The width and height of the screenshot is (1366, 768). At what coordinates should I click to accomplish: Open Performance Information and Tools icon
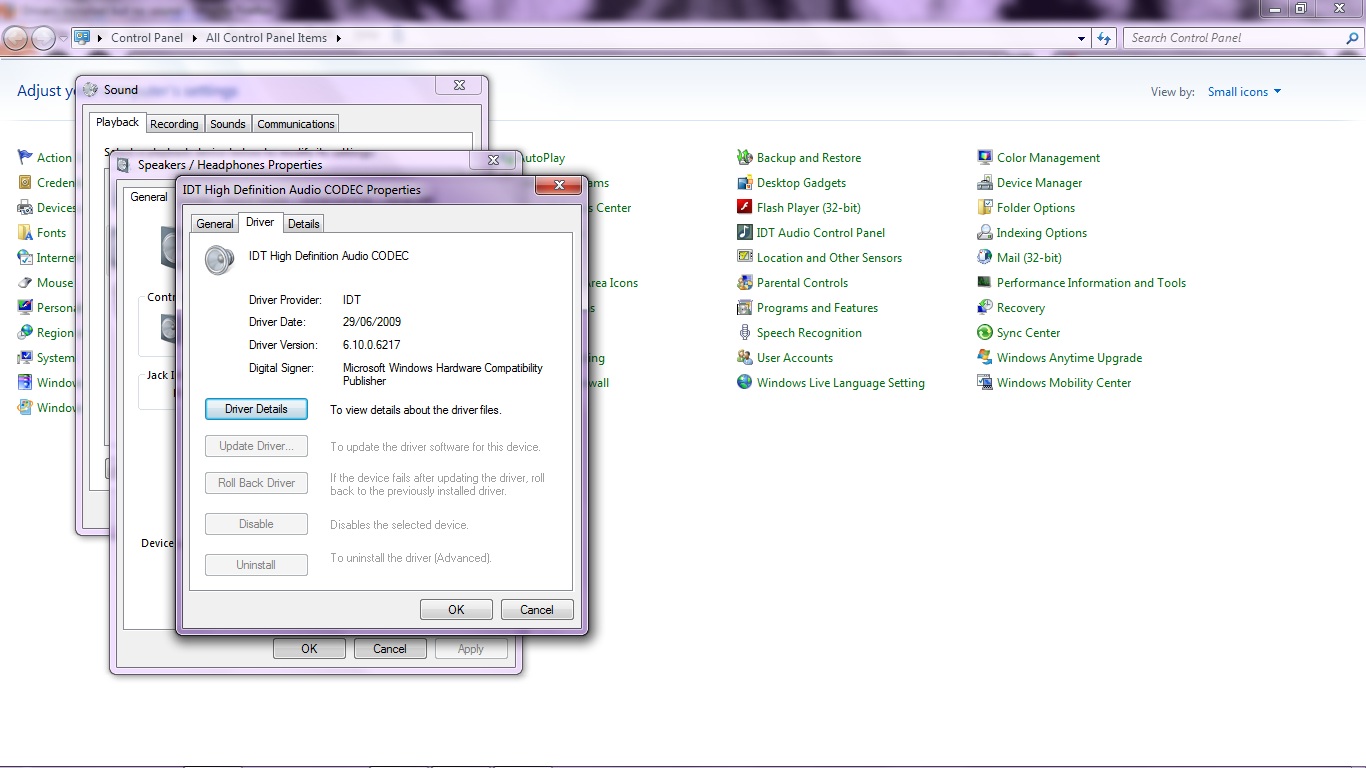[x=984, y=283]
